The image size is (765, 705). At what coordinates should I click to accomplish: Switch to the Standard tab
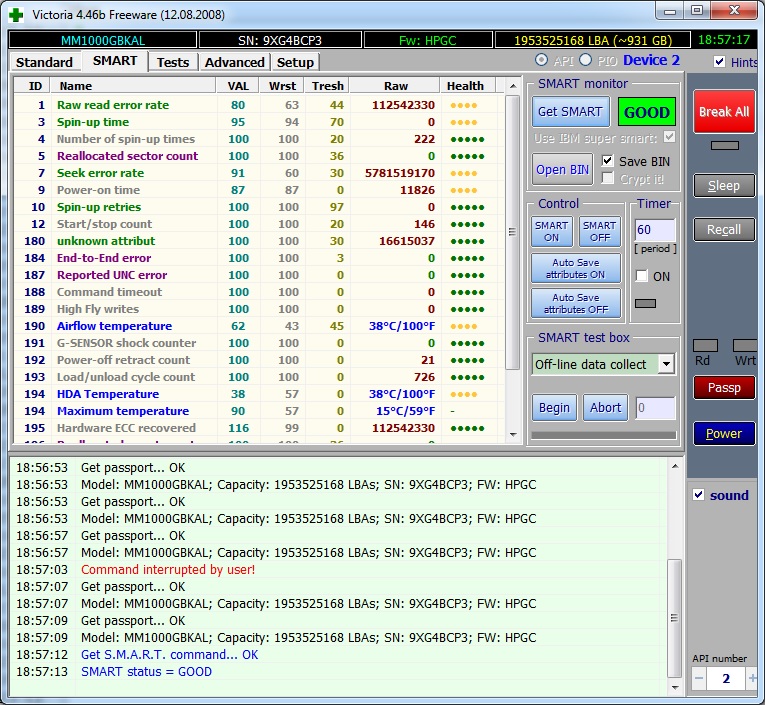click(44, 62)
